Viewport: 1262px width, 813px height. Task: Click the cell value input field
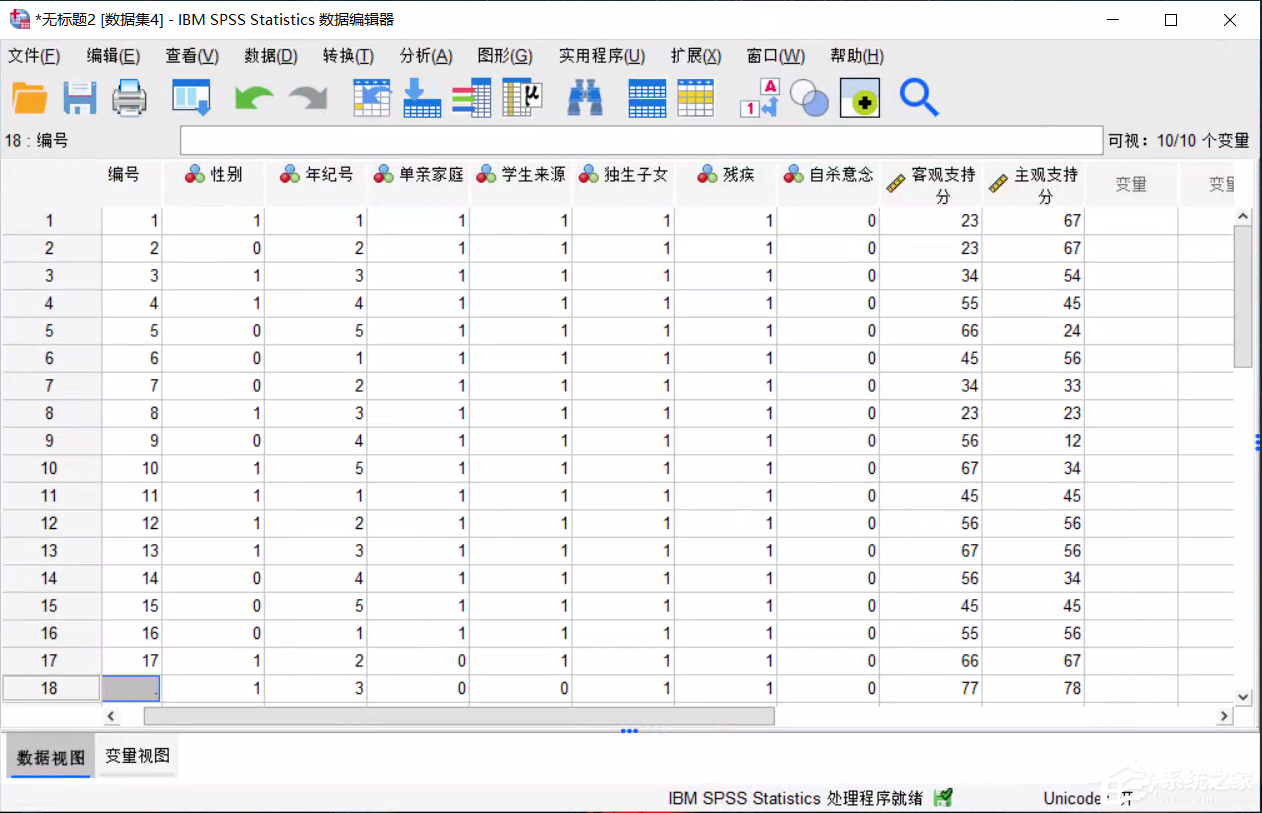coord(640,141)
